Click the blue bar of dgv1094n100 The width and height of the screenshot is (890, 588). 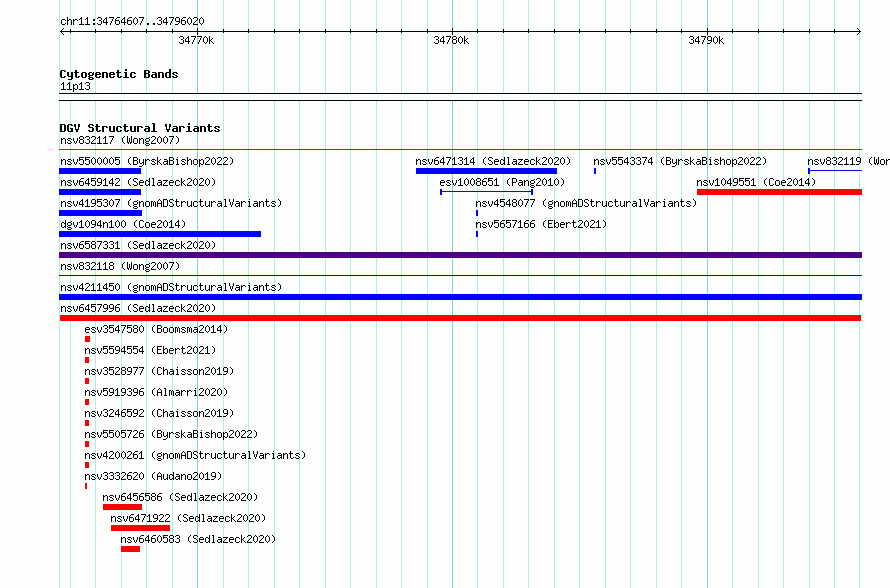pyautogui.click(x=160, y=234)
